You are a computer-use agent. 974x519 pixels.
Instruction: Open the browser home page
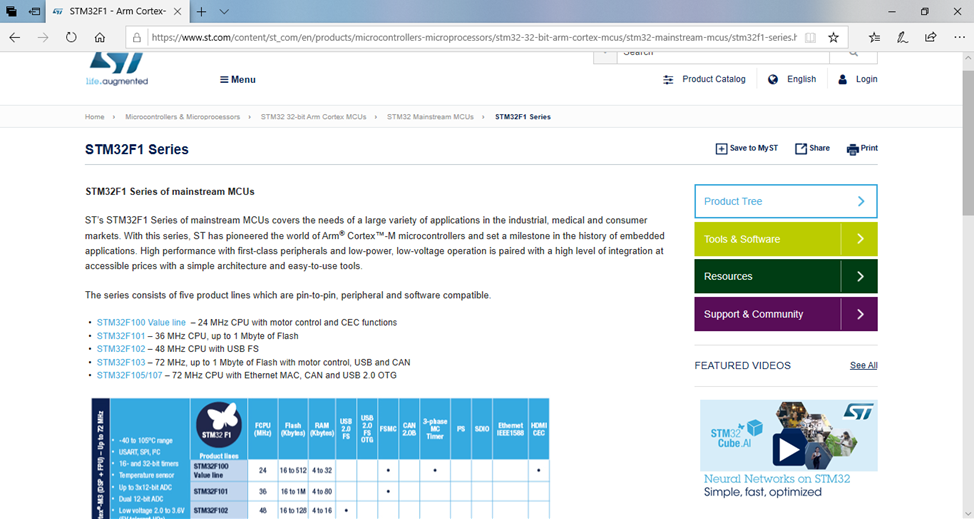pos(99,37)
